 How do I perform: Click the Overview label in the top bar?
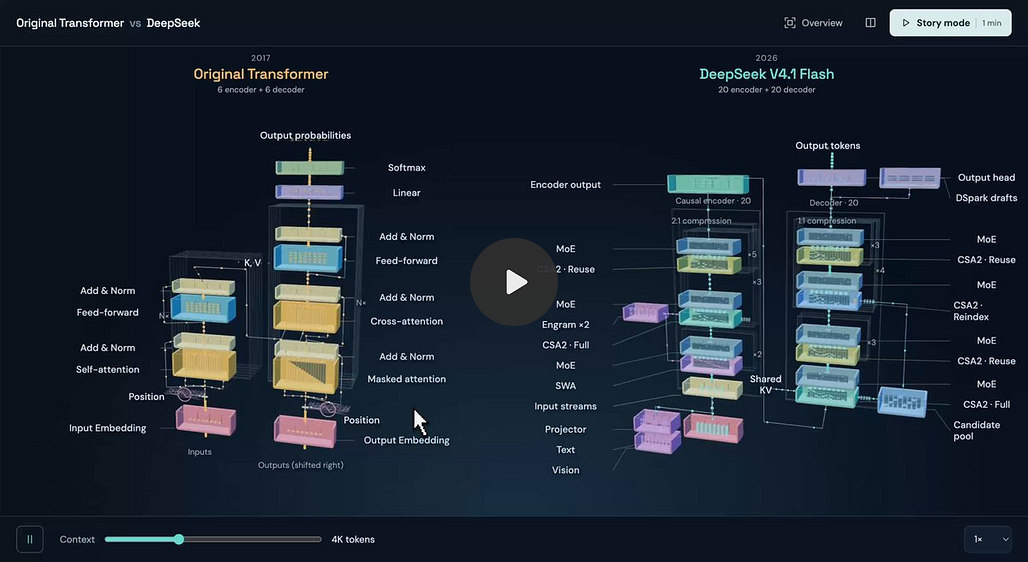point(821,23)
